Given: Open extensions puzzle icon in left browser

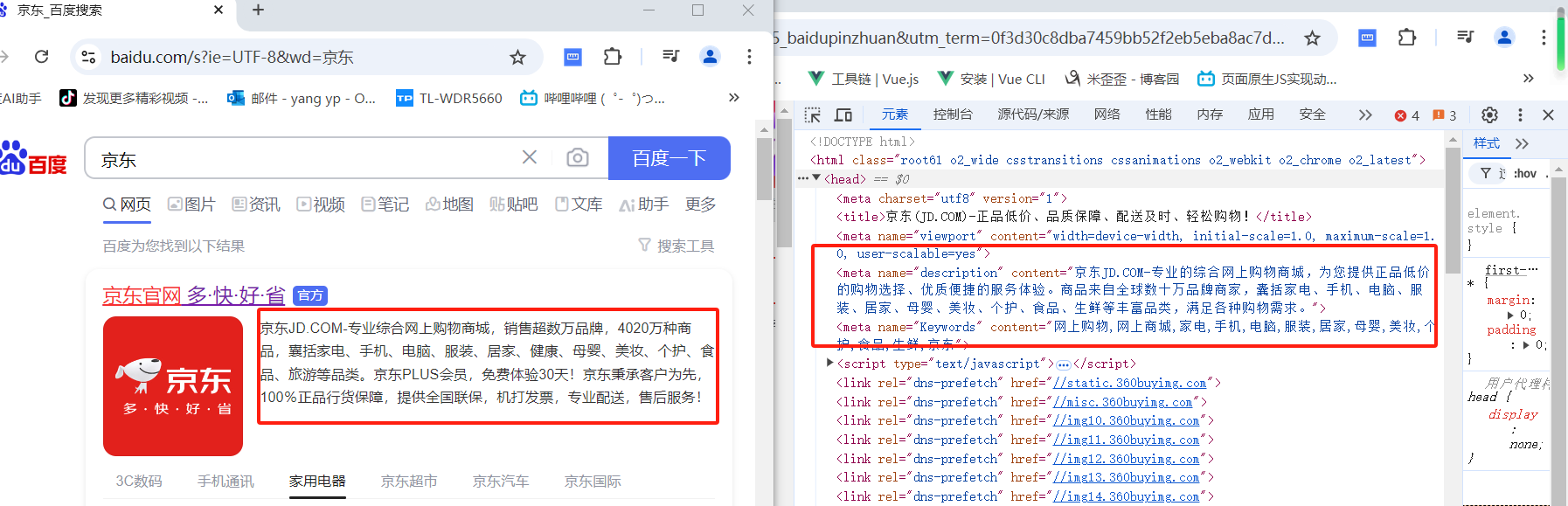Looking at the screenshot, I should point(613,57).
